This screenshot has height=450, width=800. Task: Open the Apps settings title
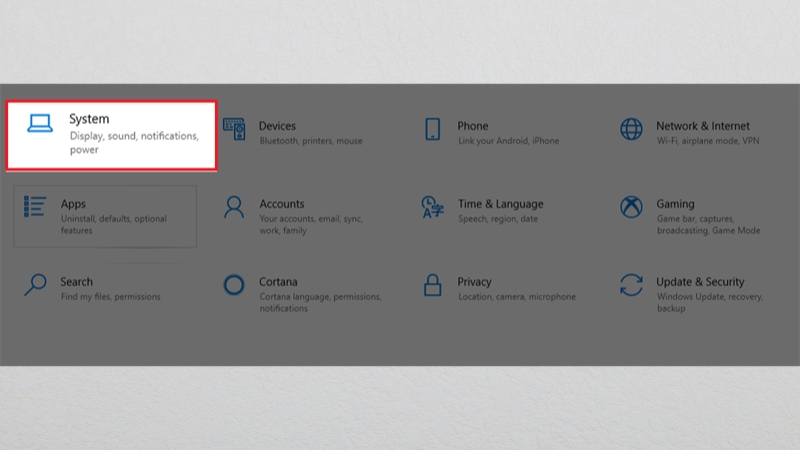73,204
